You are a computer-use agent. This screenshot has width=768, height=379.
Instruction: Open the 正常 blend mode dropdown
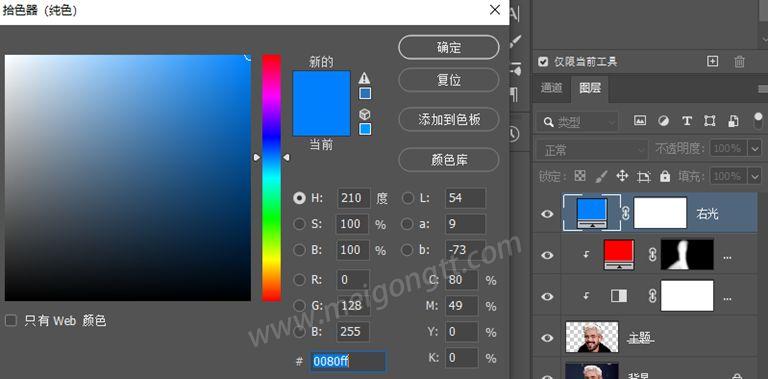(x=592, y=150)
